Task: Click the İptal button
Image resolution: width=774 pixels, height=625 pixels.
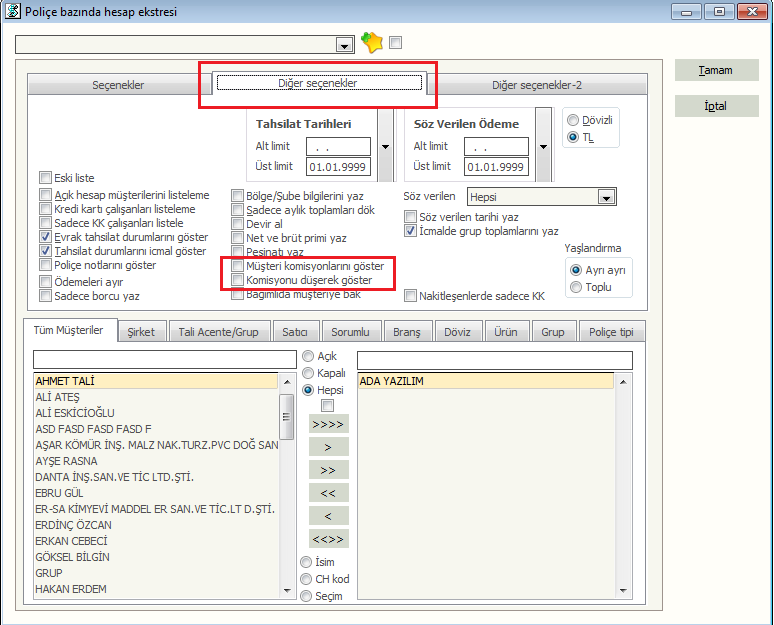Action: point(715,106)
